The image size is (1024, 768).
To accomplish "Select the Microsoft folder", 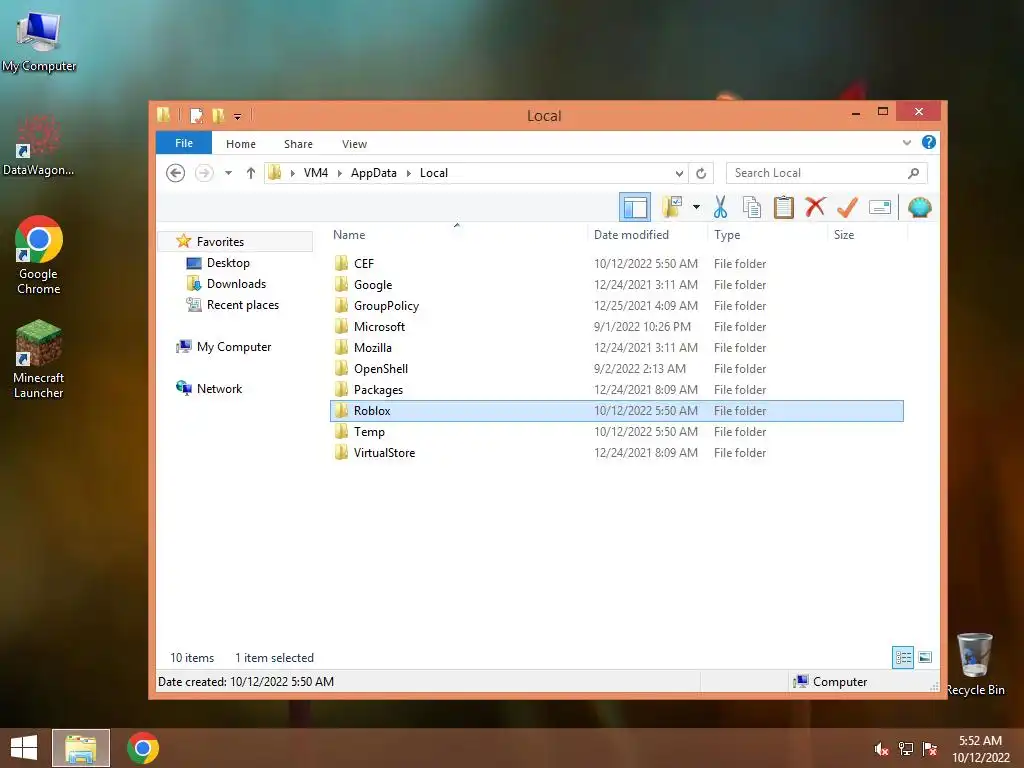I will (616, 327).
